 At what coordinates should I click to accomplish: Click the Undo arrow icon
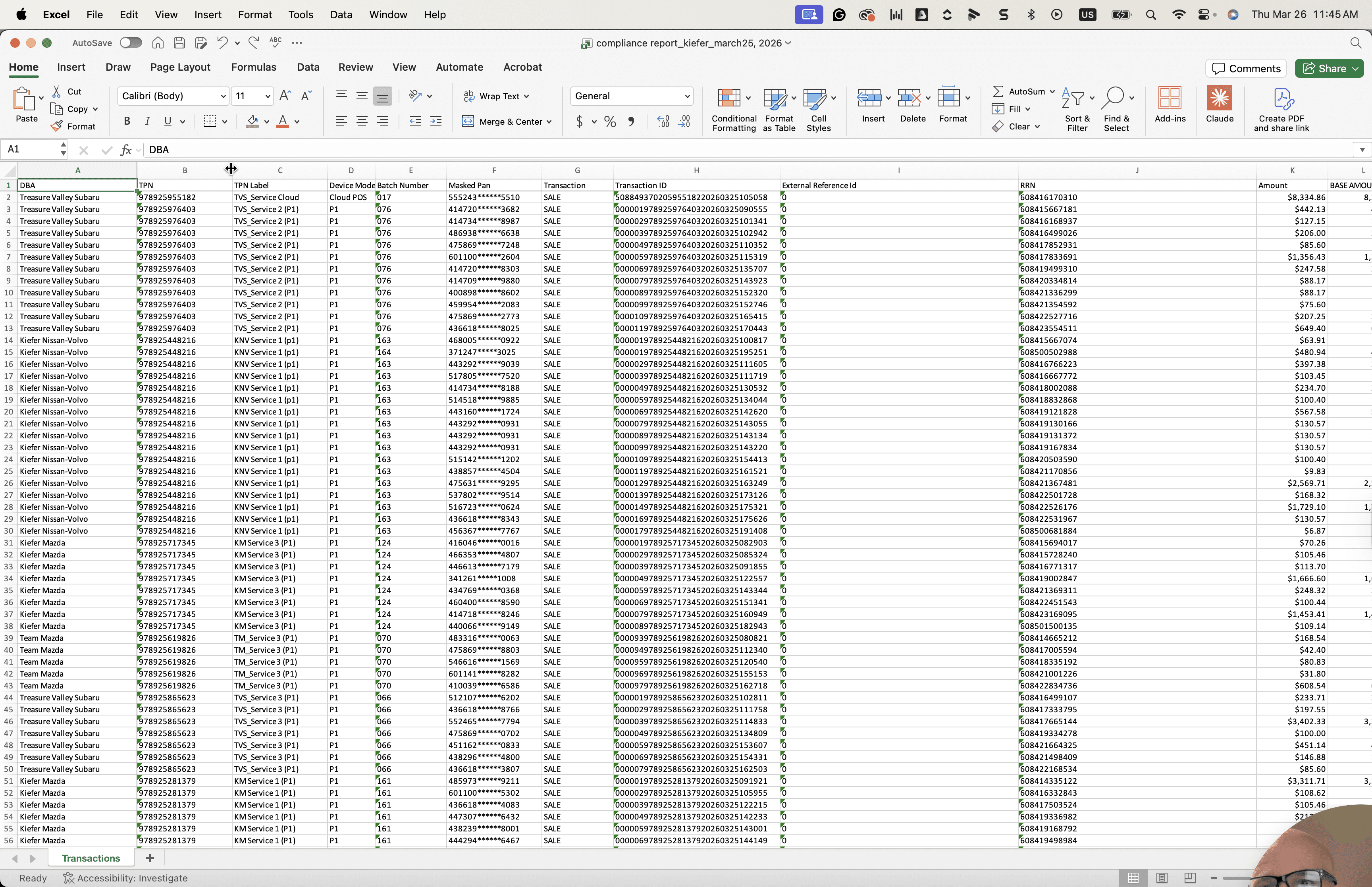(x=222, y=42)
